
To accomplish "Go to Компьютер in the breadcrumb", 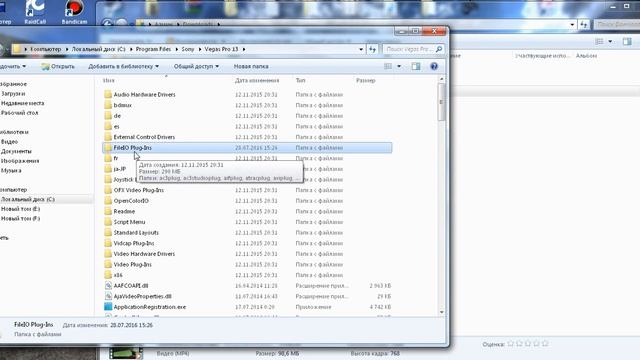I will [x=45, y=49].
